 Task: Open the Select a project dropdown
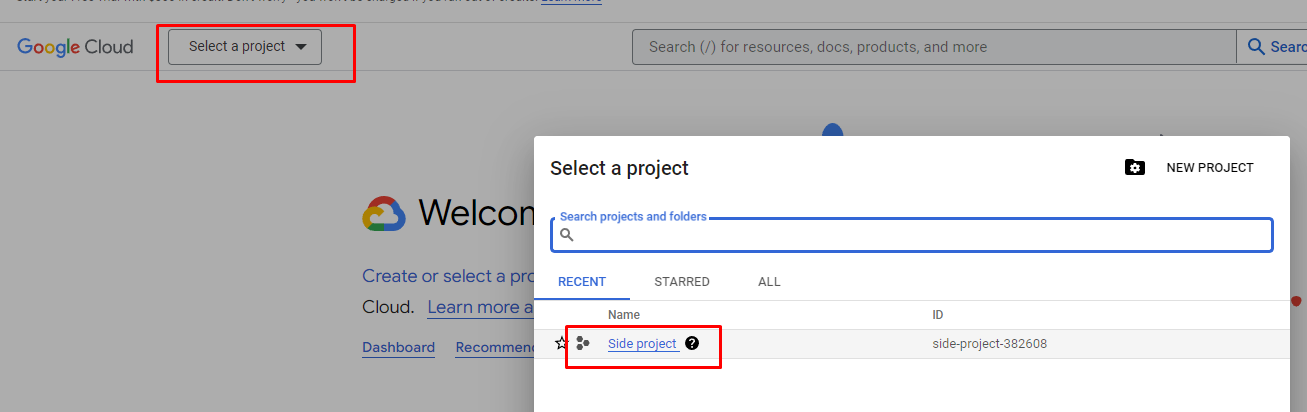245,47
